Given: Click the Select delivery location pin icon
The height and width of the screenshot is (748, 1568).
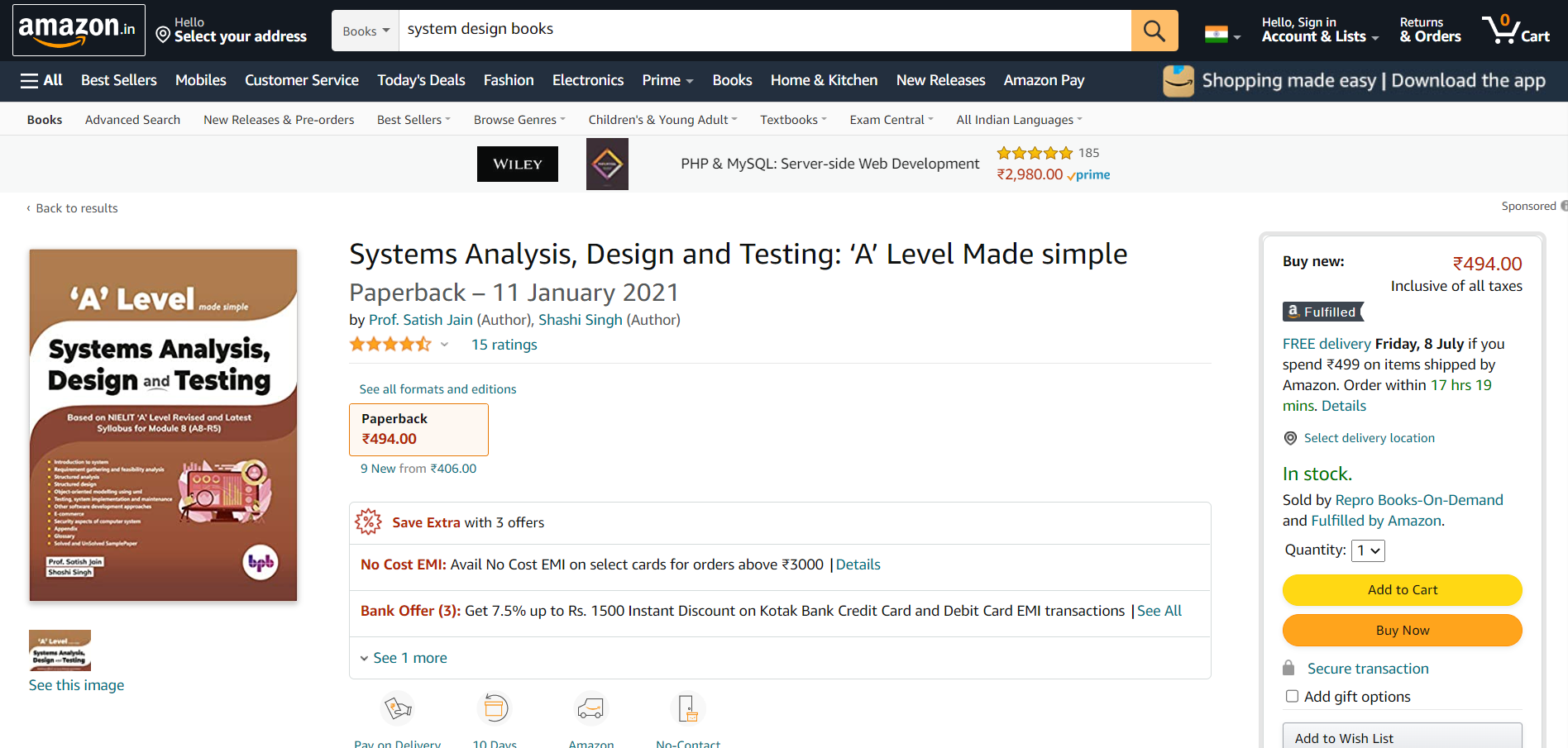Looking at the screenshot, I should tap(1290, 438).
